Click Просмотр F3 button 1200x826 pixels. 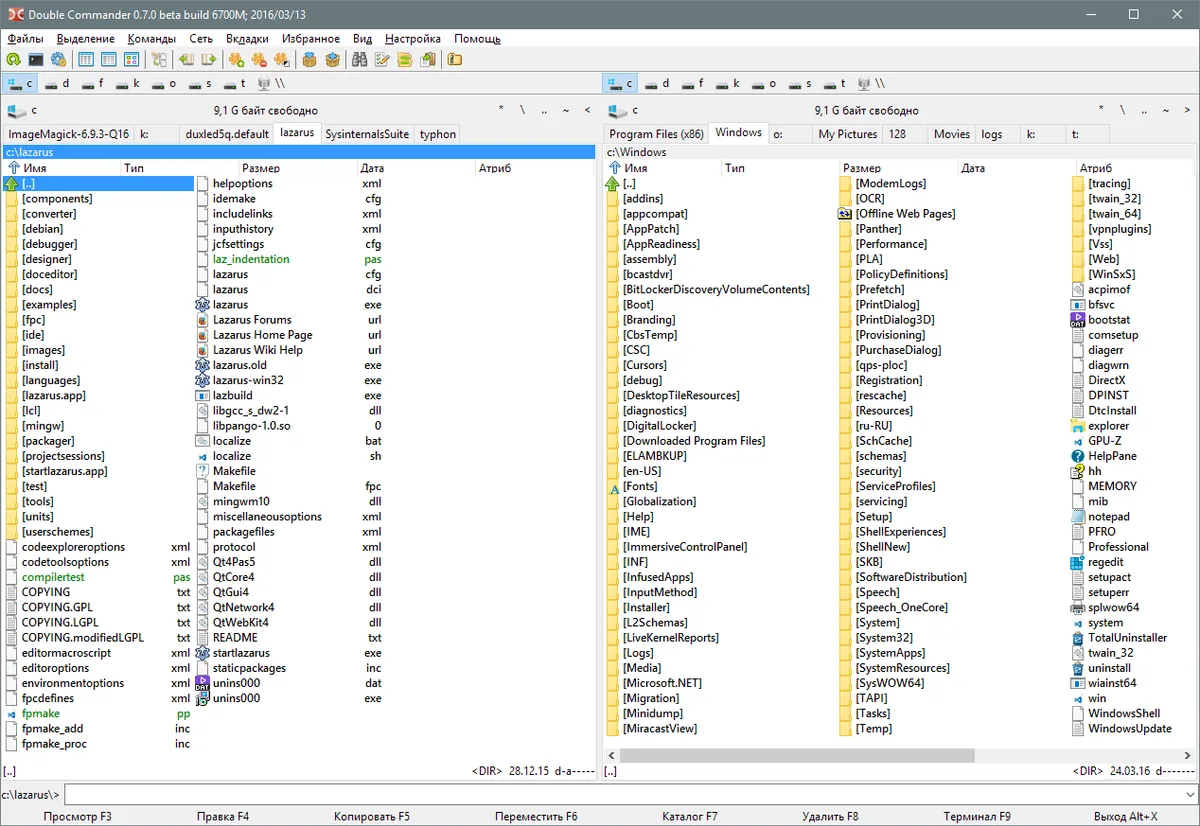pos(78,817)
